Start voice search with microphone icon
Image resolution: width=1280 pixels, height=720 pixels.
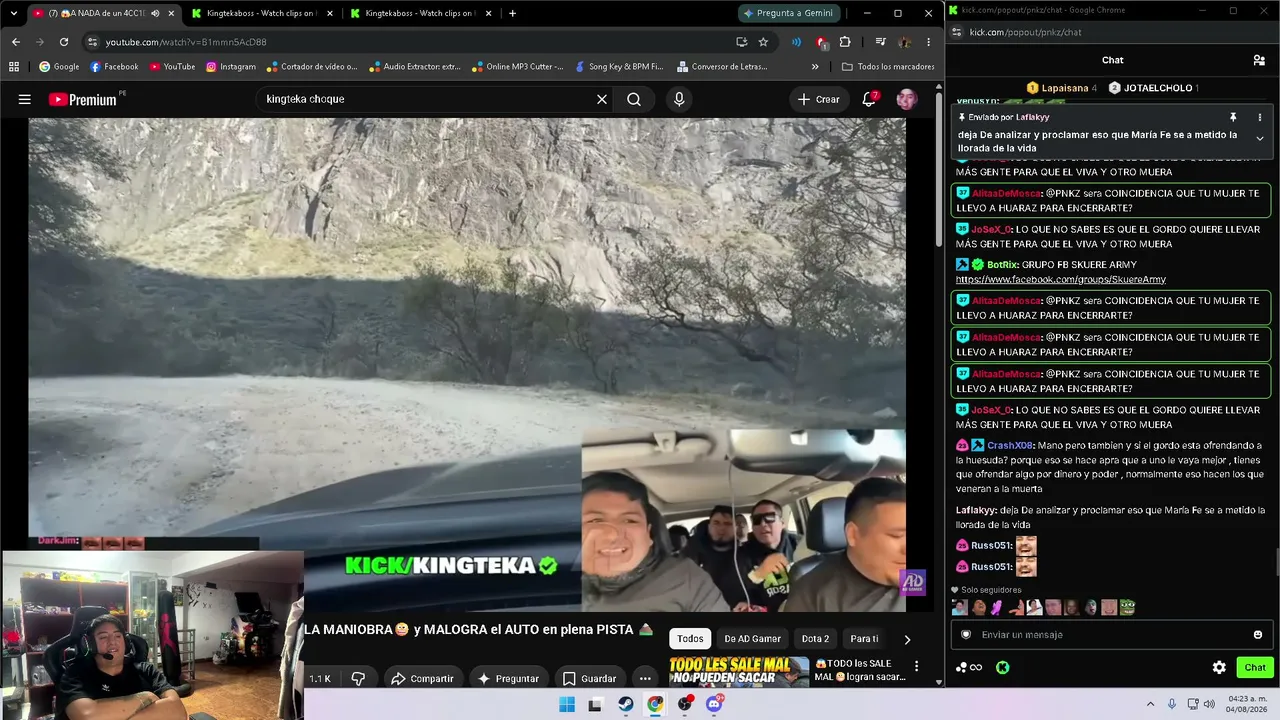click(x=679, y=99)
